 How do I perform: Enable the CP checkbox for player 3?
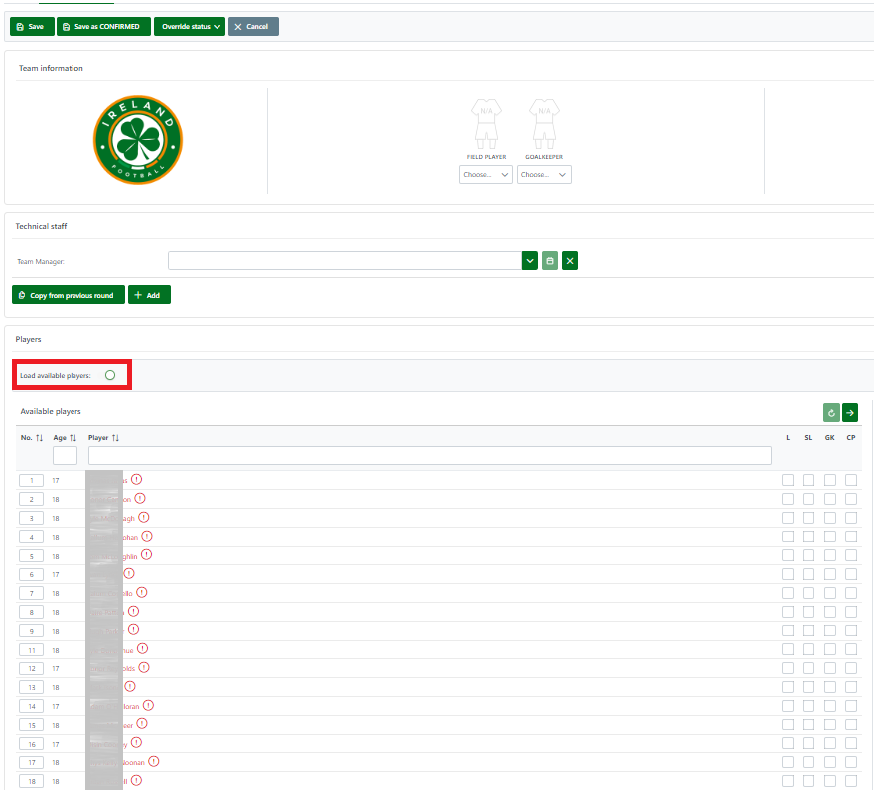click(x=851, y=518)
